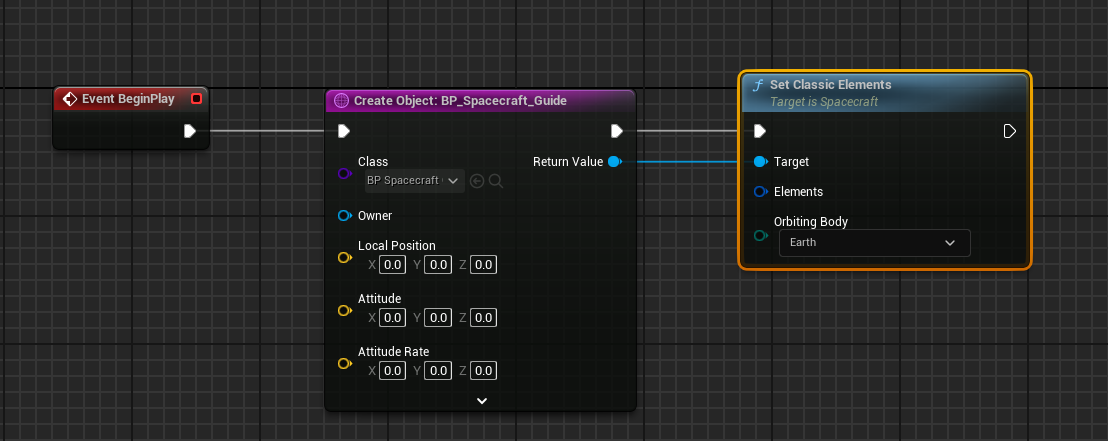Click the Return Value output pin

coord(614,161)
